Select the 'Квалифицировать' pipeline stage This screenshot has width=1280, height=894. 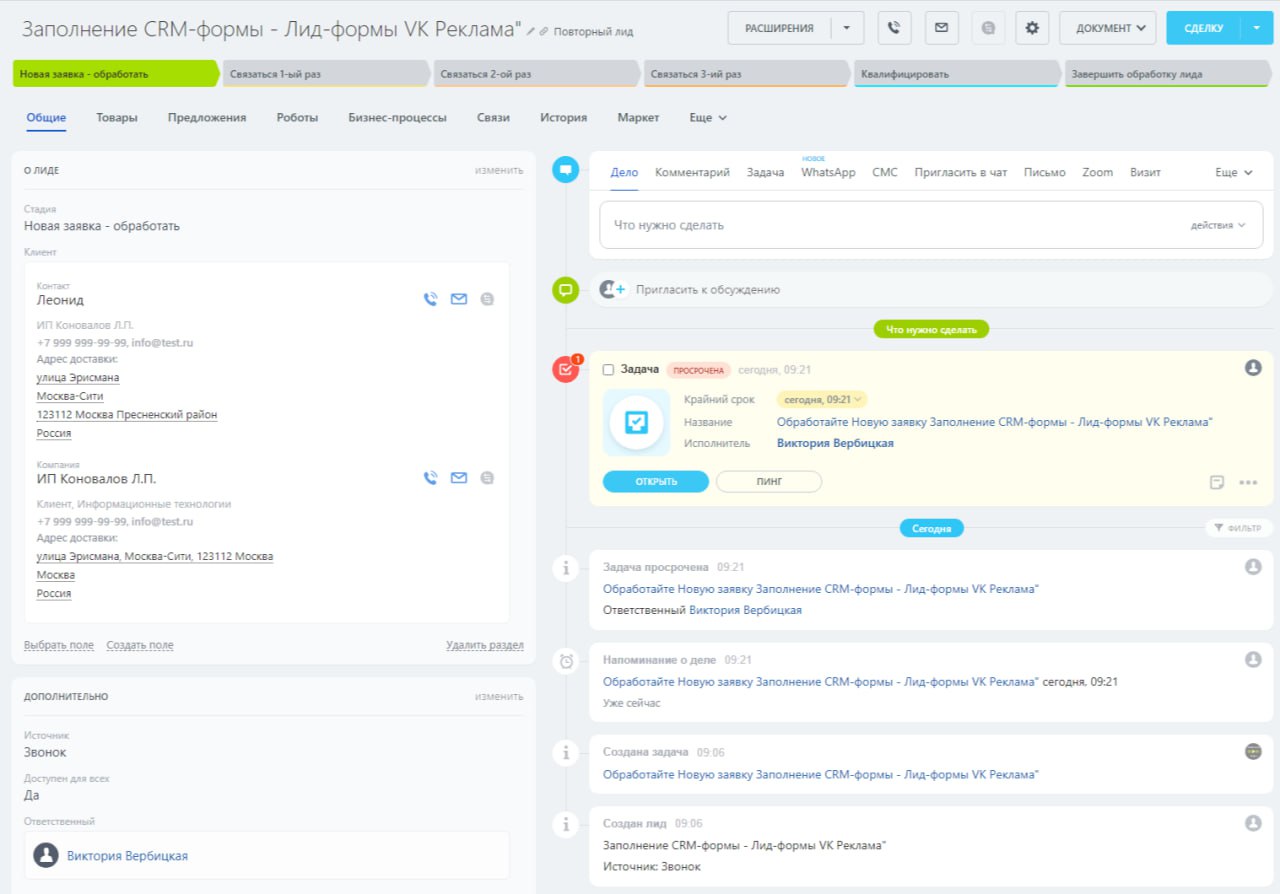[953, 74]
